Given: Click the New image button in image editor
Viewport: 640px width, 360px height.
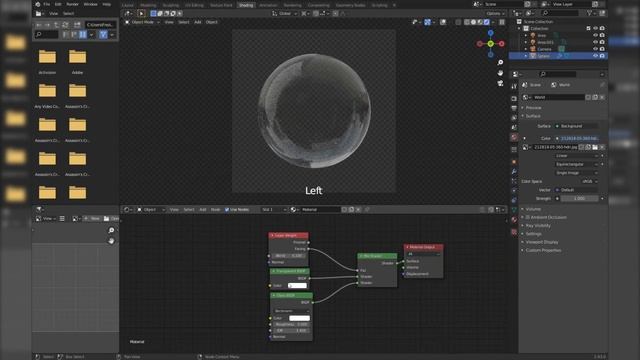Looking at the screenshot, I should pos(91,219).
